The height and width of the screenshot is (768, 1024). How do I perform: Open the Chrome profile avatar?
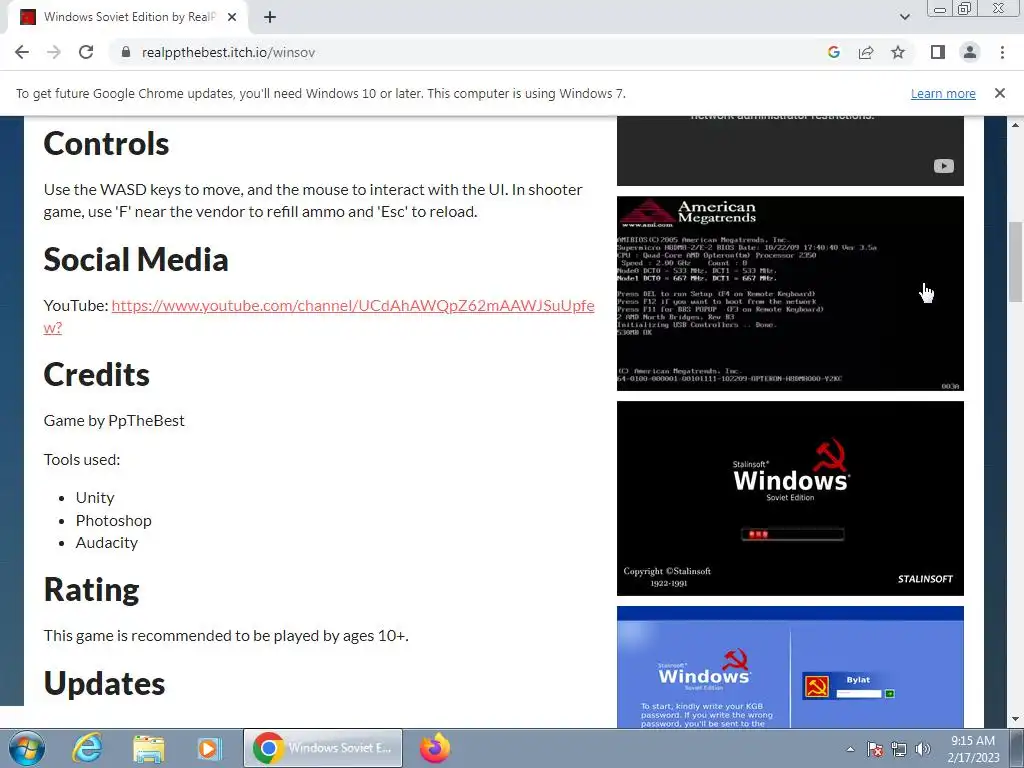[x=970, y=52]
